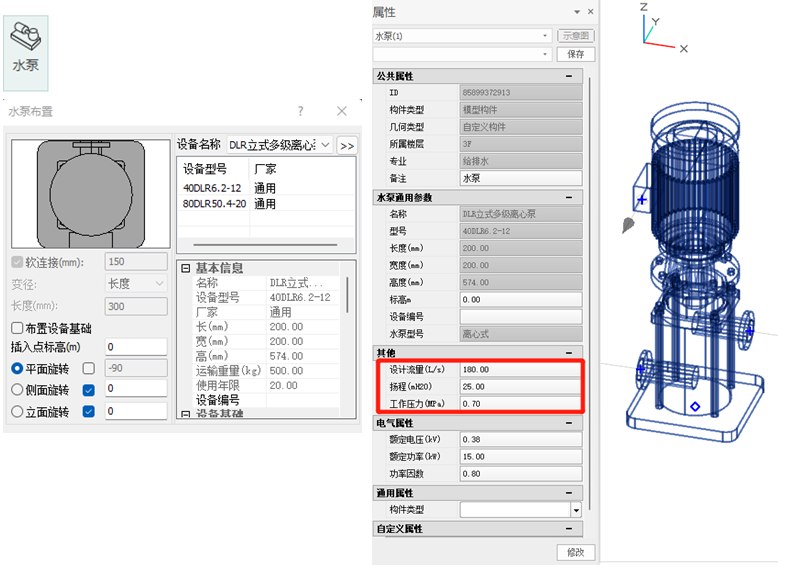Edit the 功率因数 field 0.80
786x570 pixels.
point(521,474)
